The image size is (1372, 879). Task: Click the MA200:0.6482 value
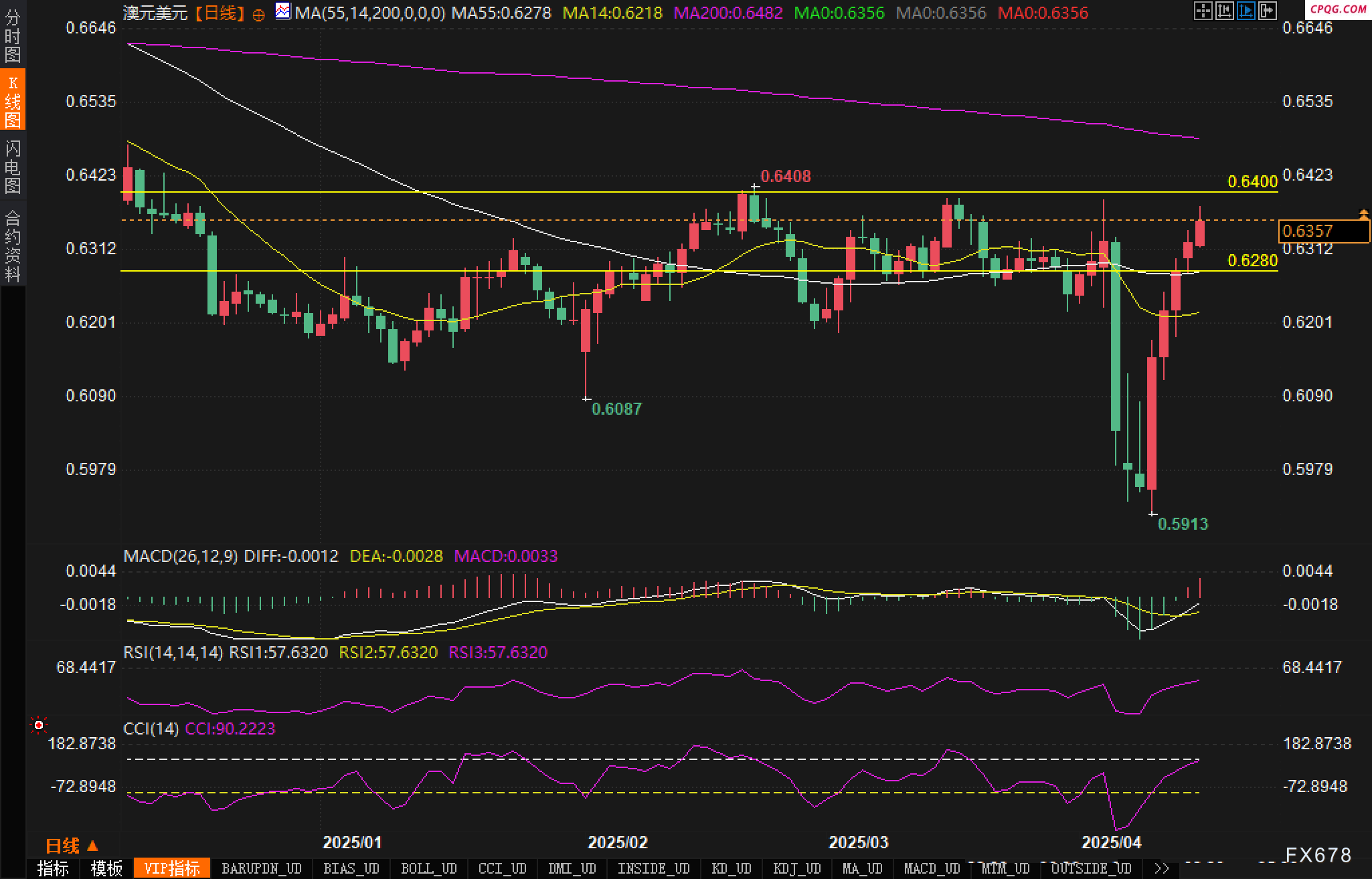point(728,13)
